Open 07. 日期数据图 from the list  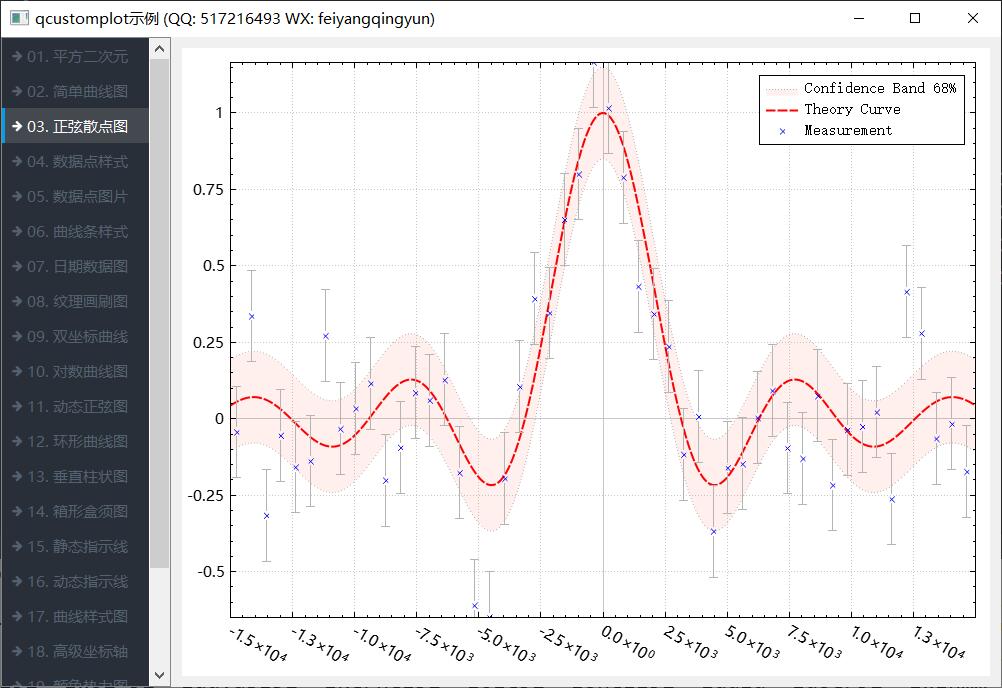(77, 267)
